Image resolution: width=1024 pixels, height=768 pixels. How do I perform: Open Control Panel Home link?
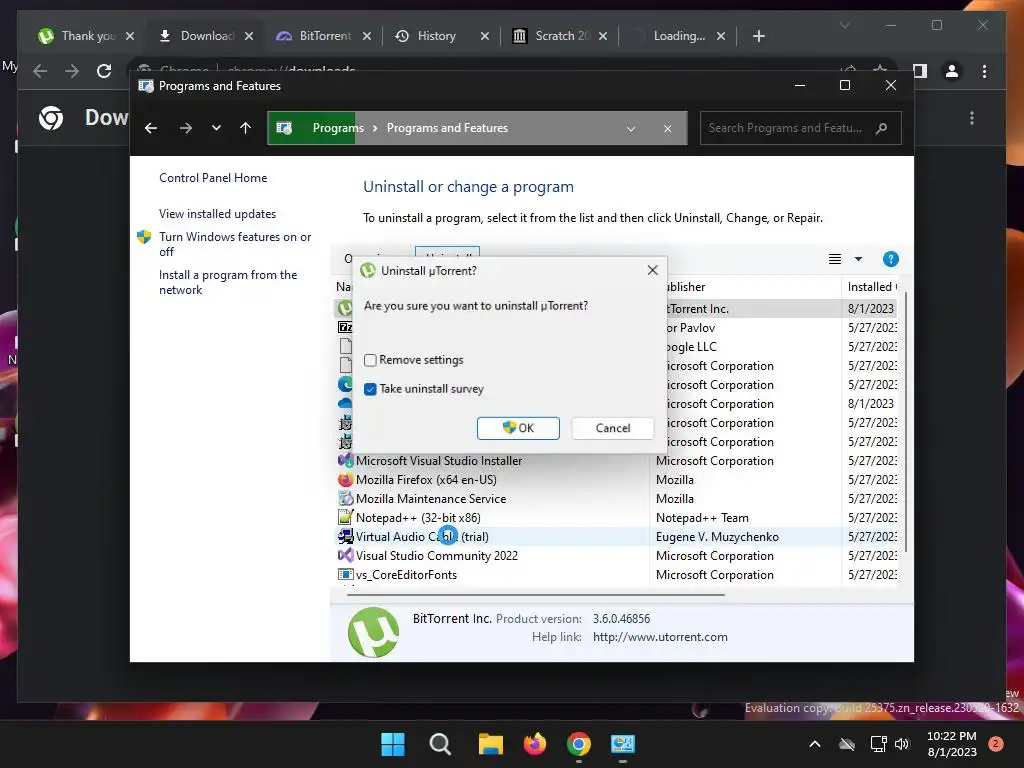pos(213,178)
